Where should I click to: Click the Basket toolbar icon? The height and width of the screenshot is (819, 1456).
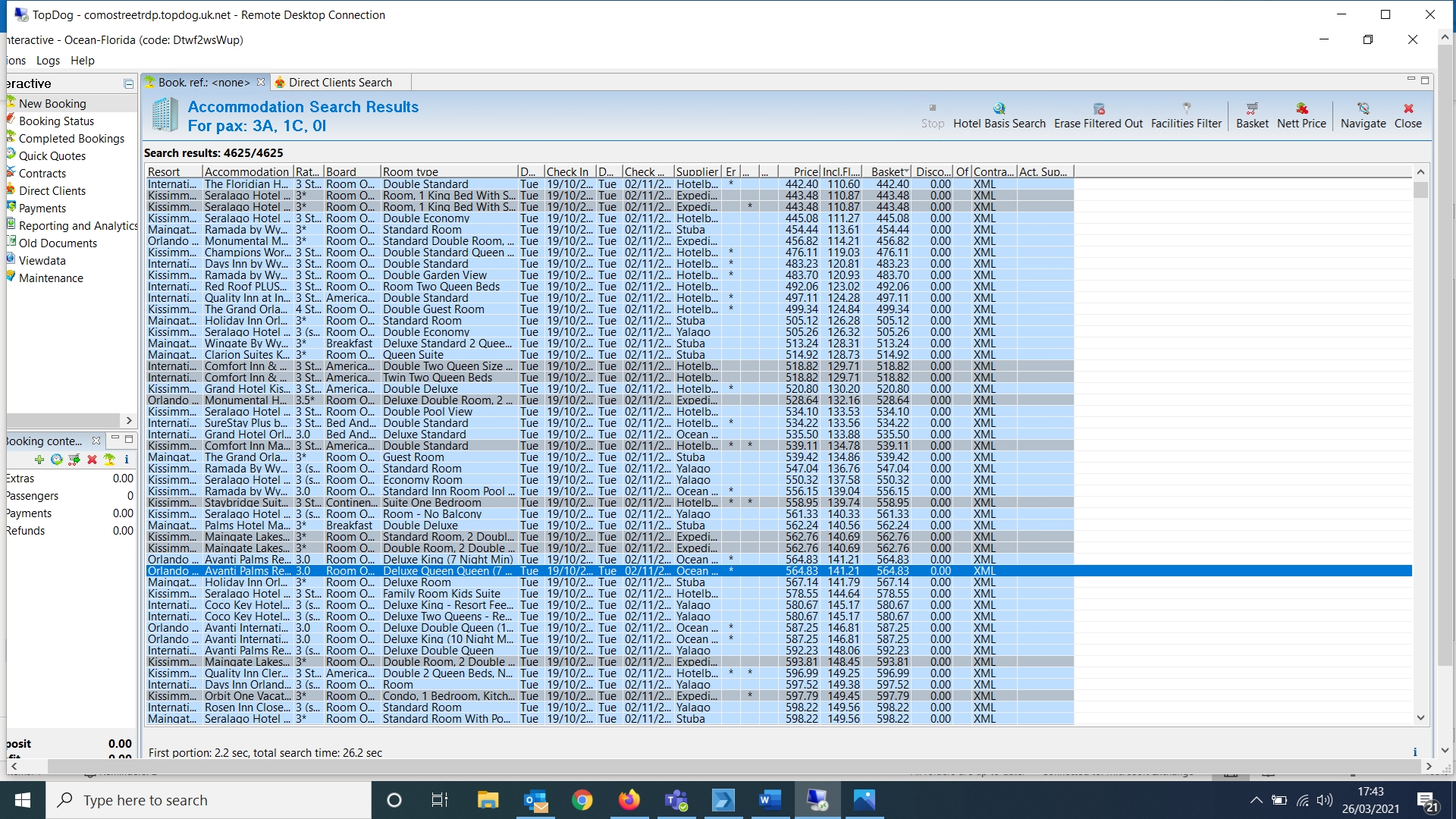coord(1251,108)
